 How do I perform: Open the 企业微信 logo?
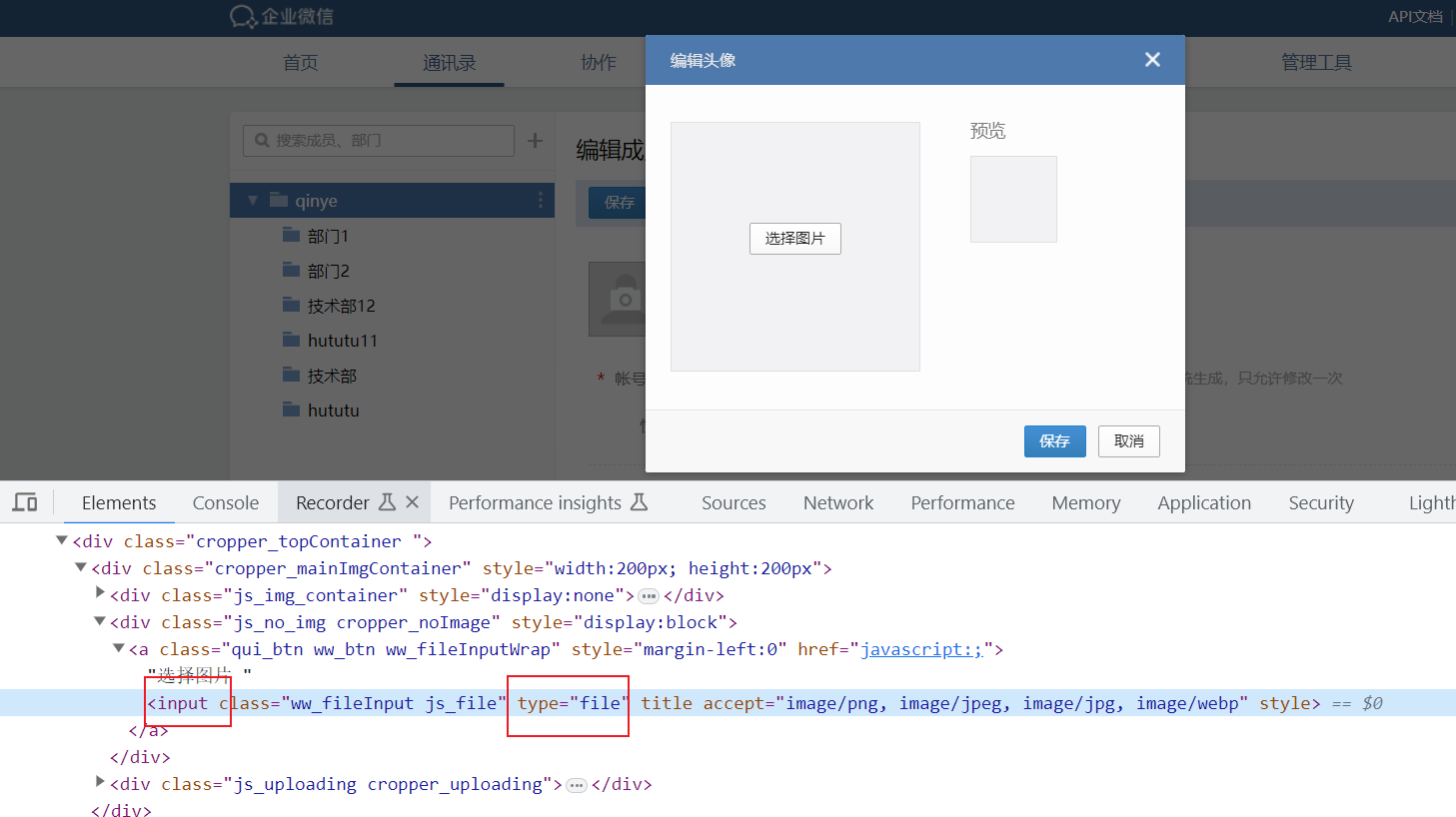282,16
